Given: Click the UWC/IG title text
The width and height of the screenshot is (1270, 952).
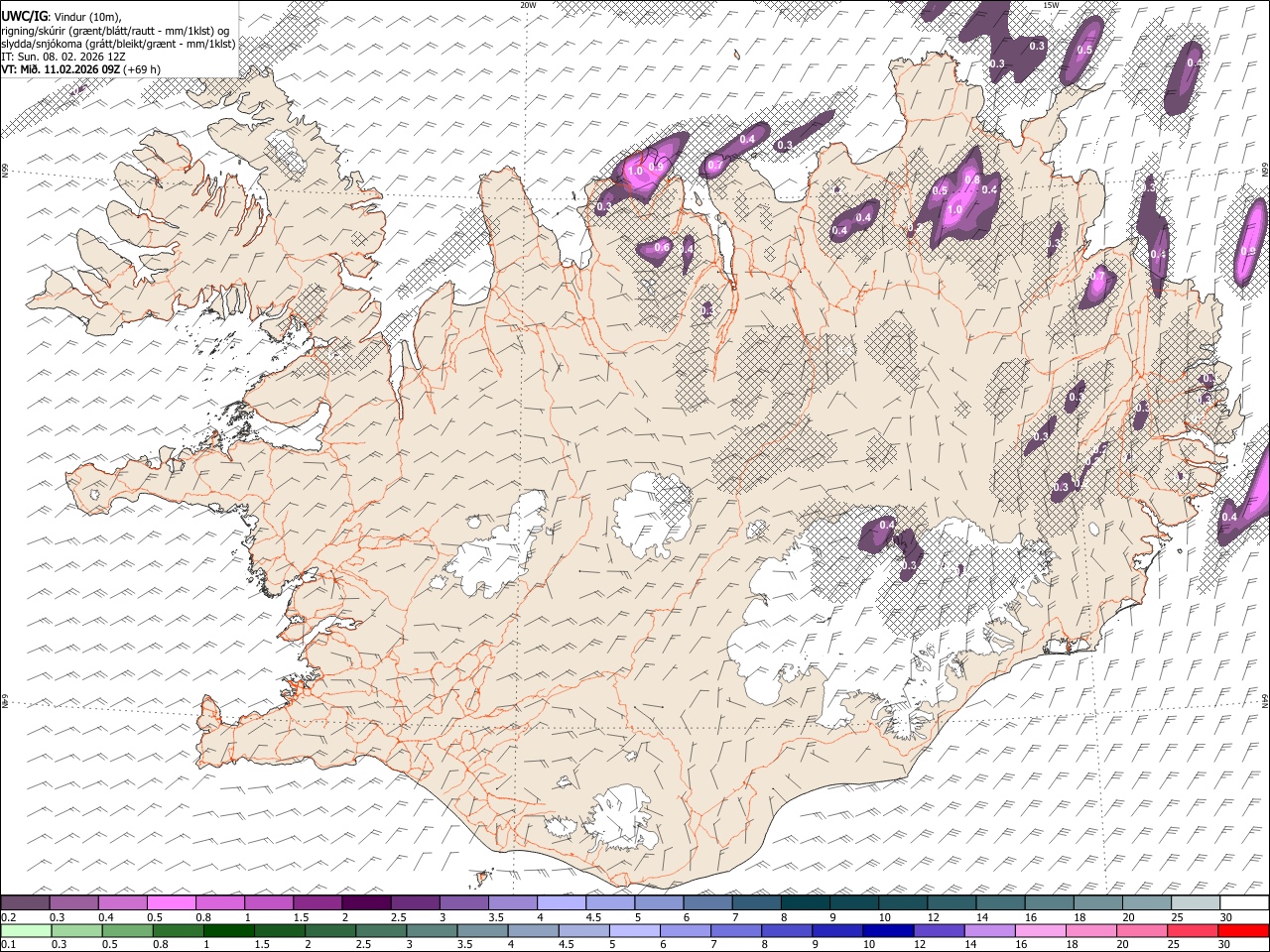Looking at the screenshot, I should pyautogui.click(x=23, y=17).
